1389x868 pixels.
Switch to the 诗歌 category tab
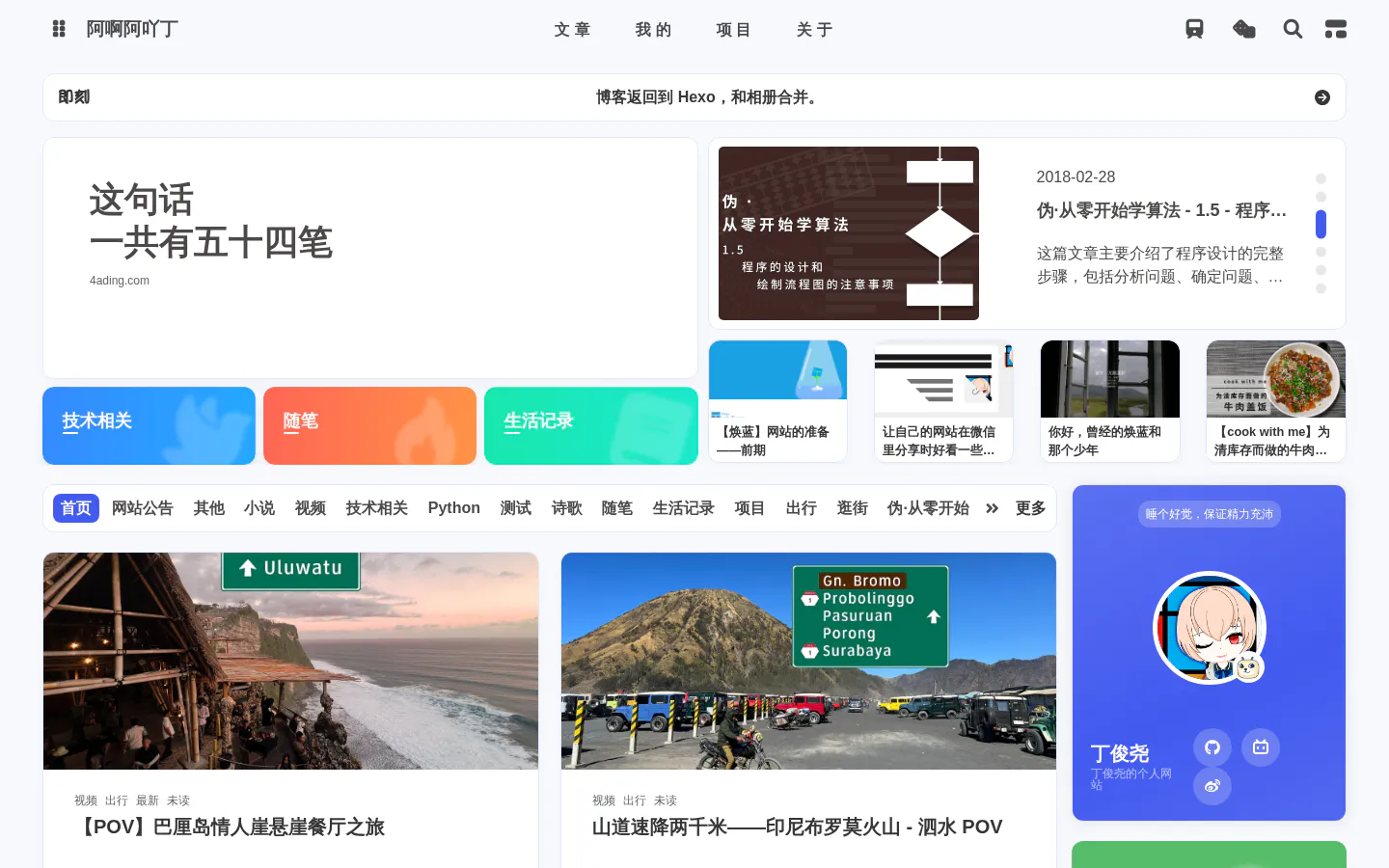coord(567,508)
